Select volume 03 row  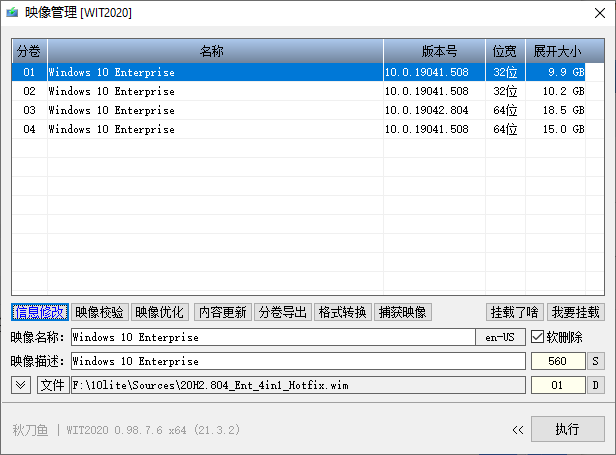[x=298, y=110]
